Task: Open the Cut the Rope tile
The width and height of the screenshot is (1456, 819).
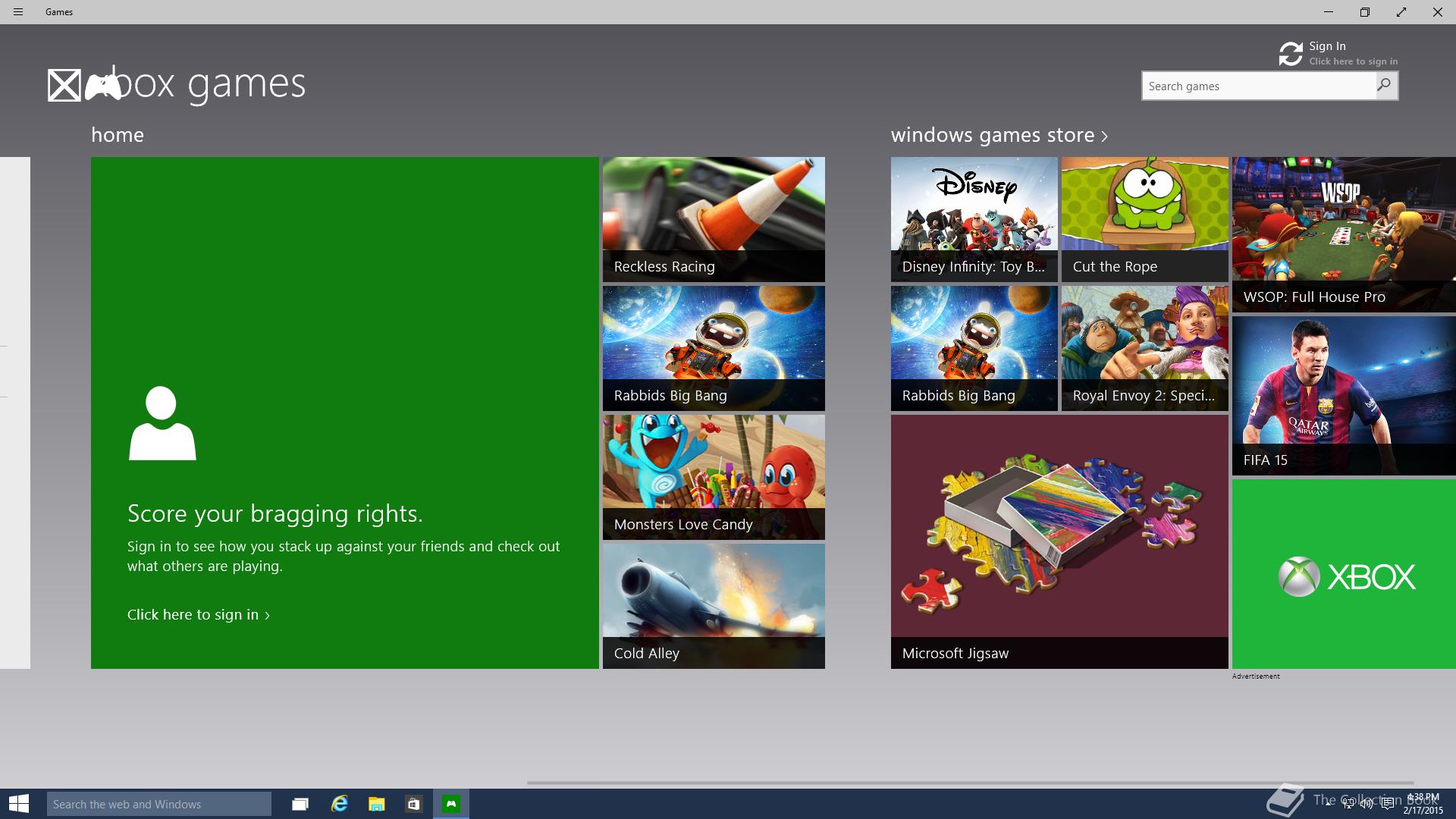Action: click(1144, 219)
